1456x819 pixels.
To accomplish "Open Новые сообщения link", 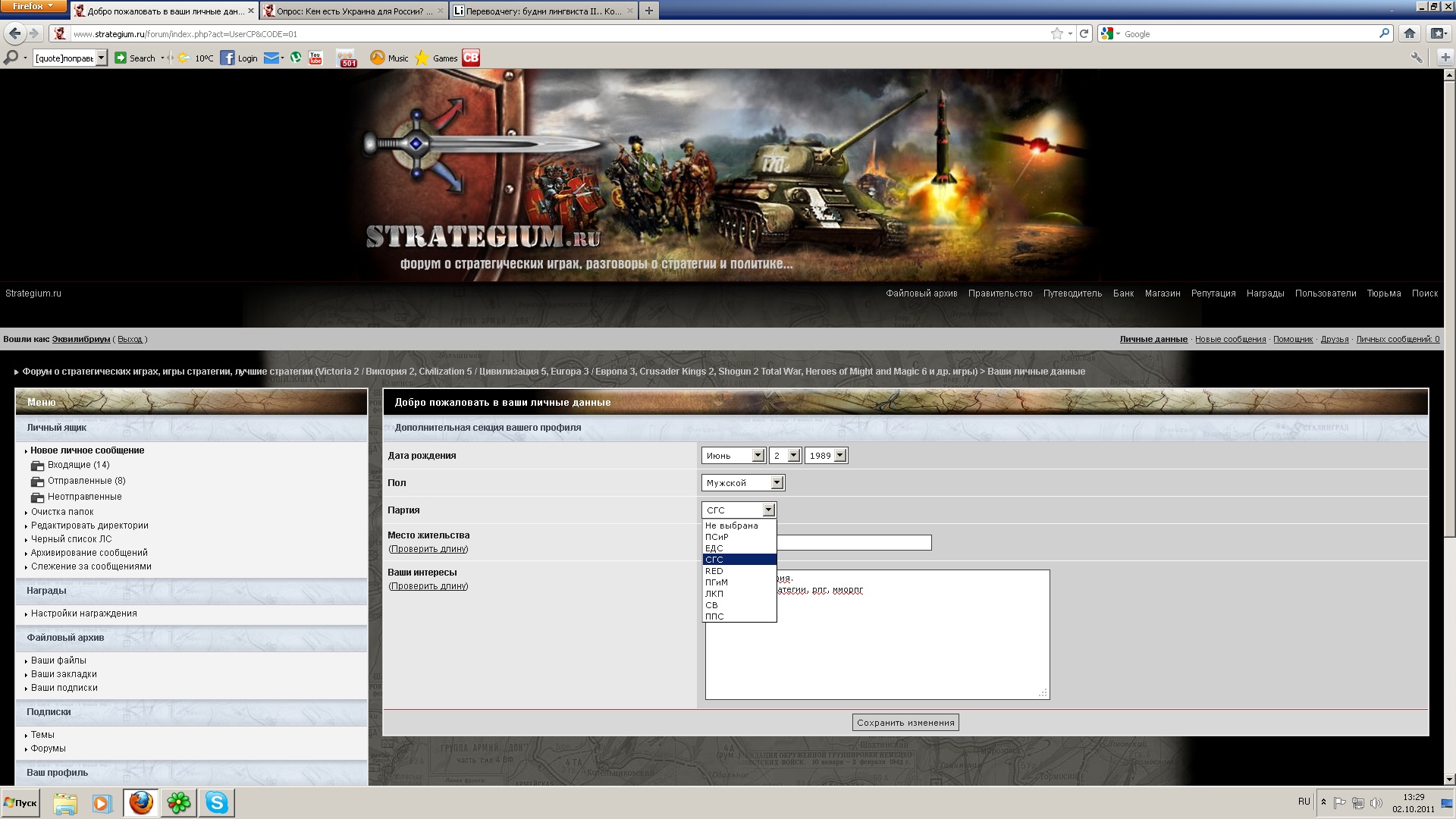I will 1230,339.
